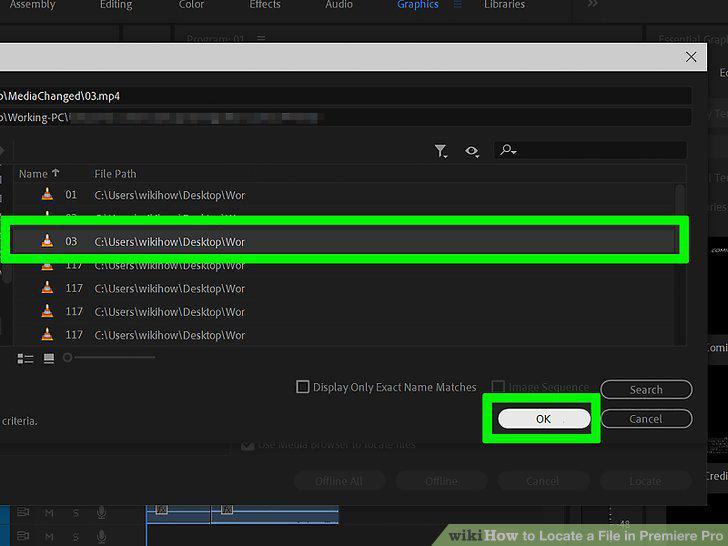The width and height of the screenshot is (728, 546).
Task: Close the locate file dialog
Action: [x=691, y=57]
